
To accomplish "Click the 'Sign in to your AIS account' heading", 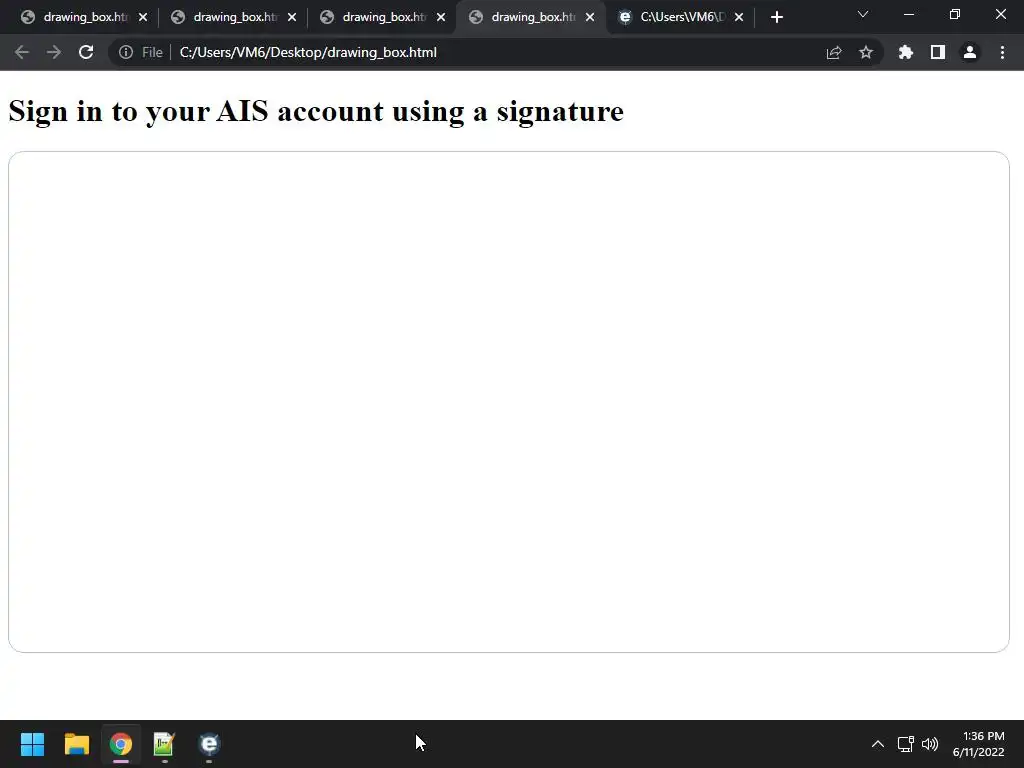I will (316, 111).
